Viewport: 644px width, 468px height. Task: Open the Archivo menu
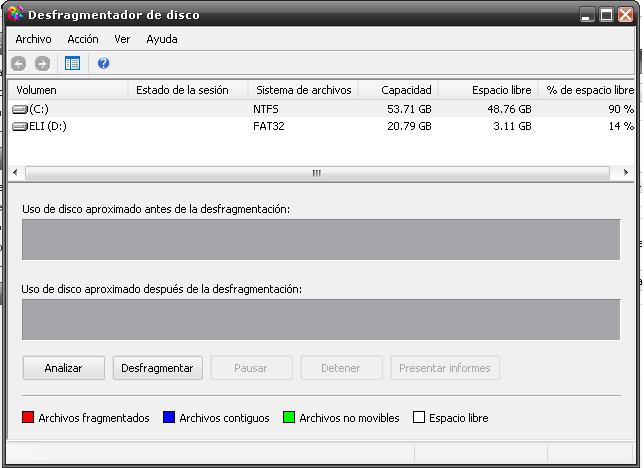33,39
